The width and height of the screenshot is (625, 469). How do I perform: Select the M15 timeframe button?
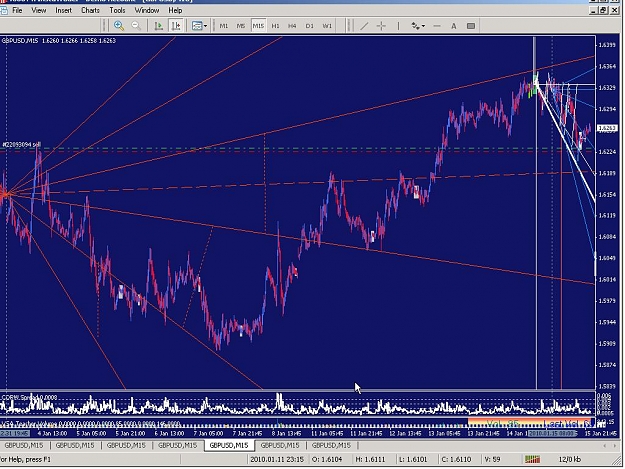[x=258, y=26]
